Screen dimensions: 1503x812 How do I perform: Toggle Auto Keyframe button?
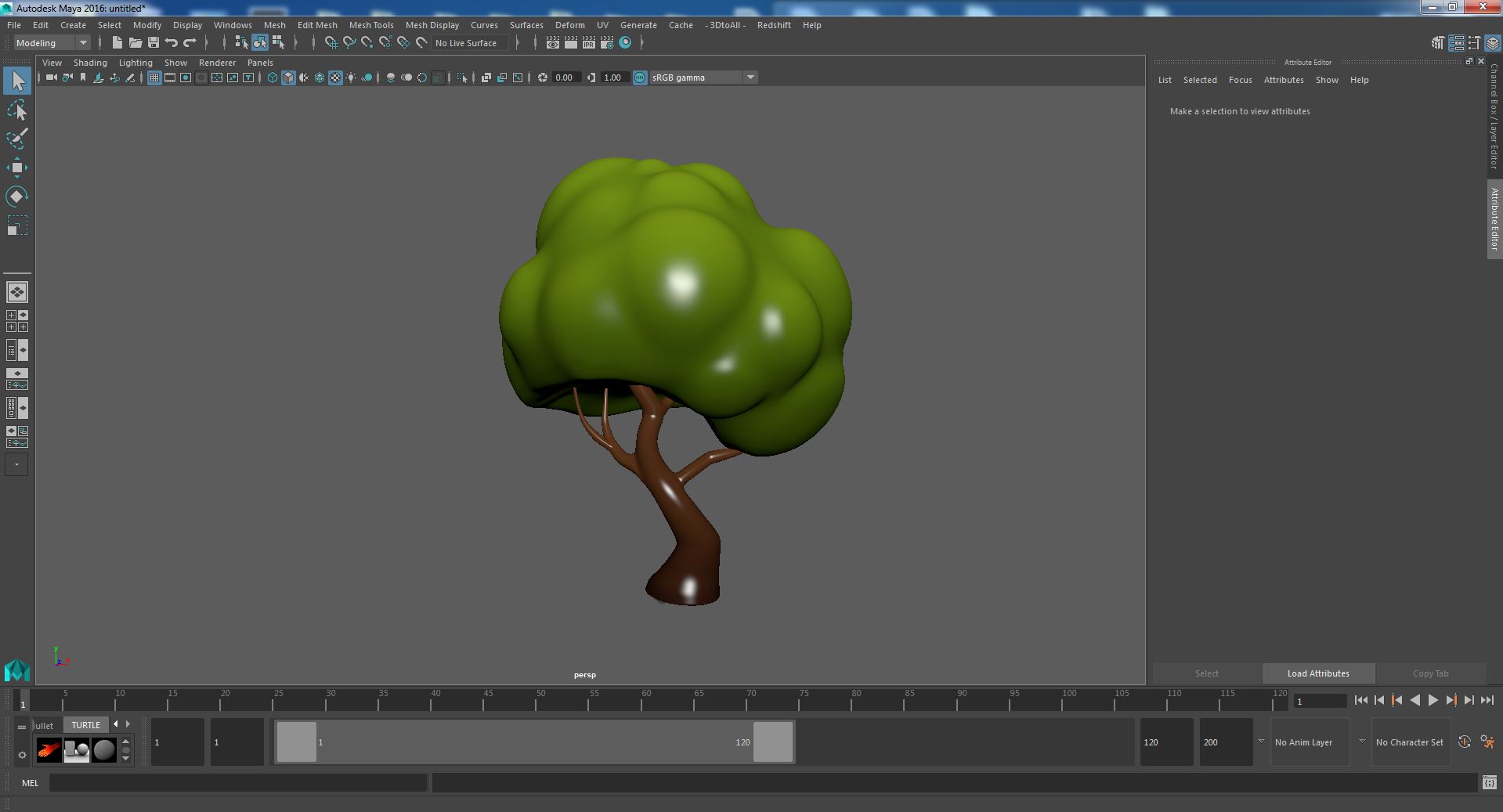pos(1464,742)
